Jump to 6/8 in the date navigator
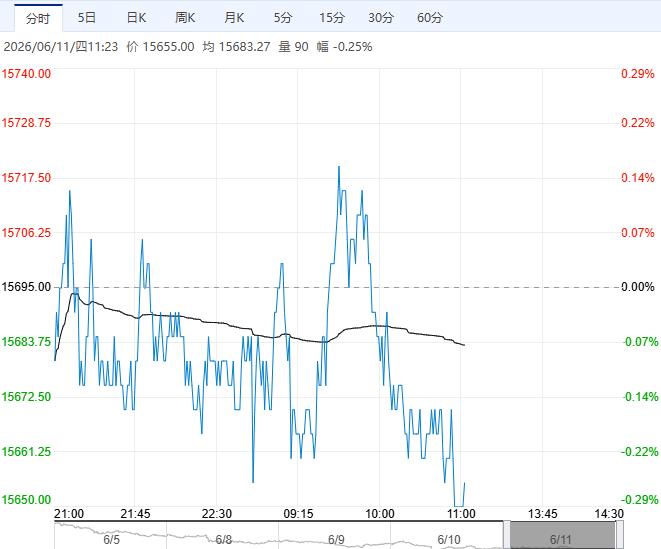This screenshot has width=661, height=549. [223, 539]
